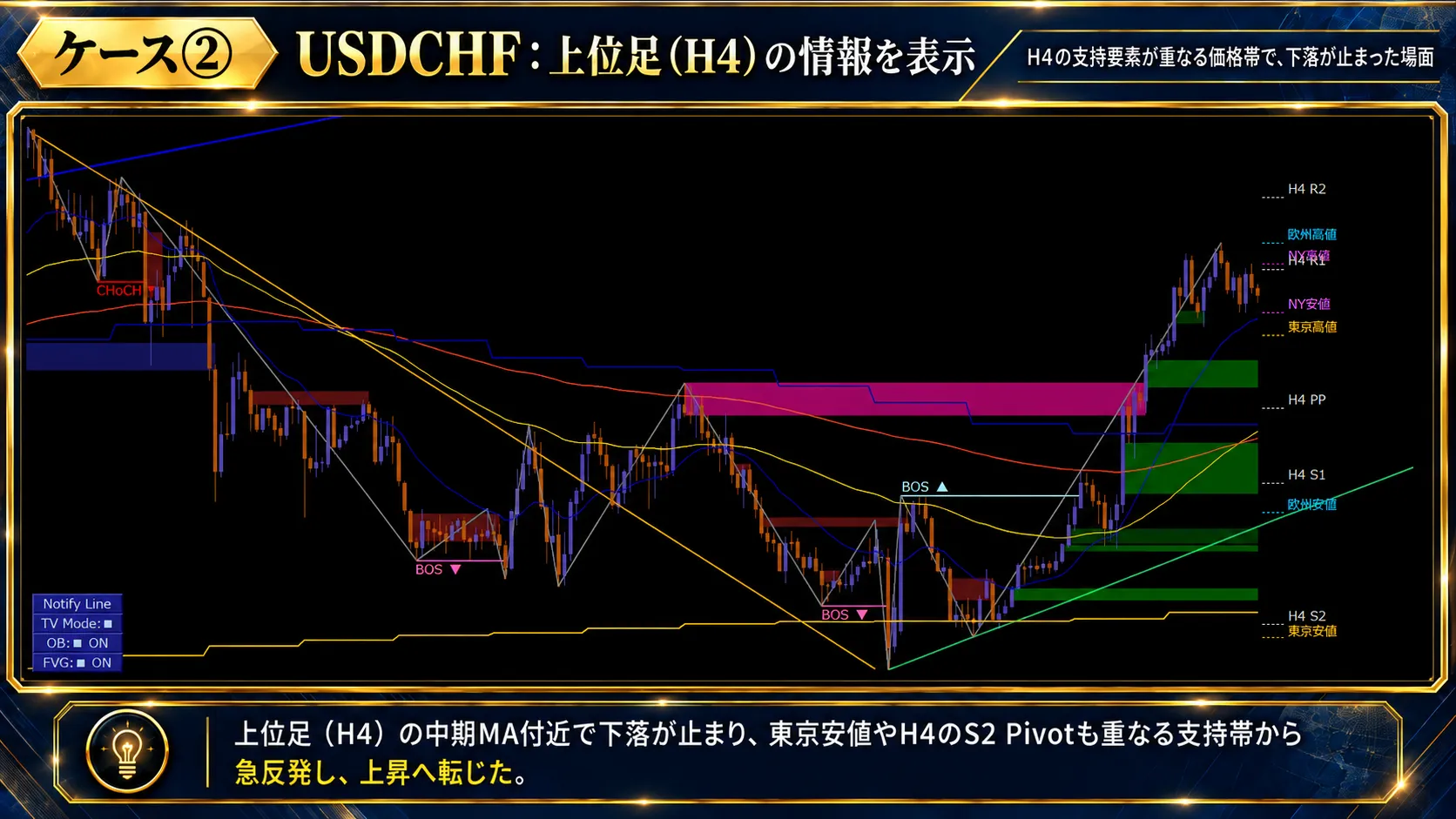Click the NY安値 level label
This screenshot has height=819, width=1456.
1310,304
